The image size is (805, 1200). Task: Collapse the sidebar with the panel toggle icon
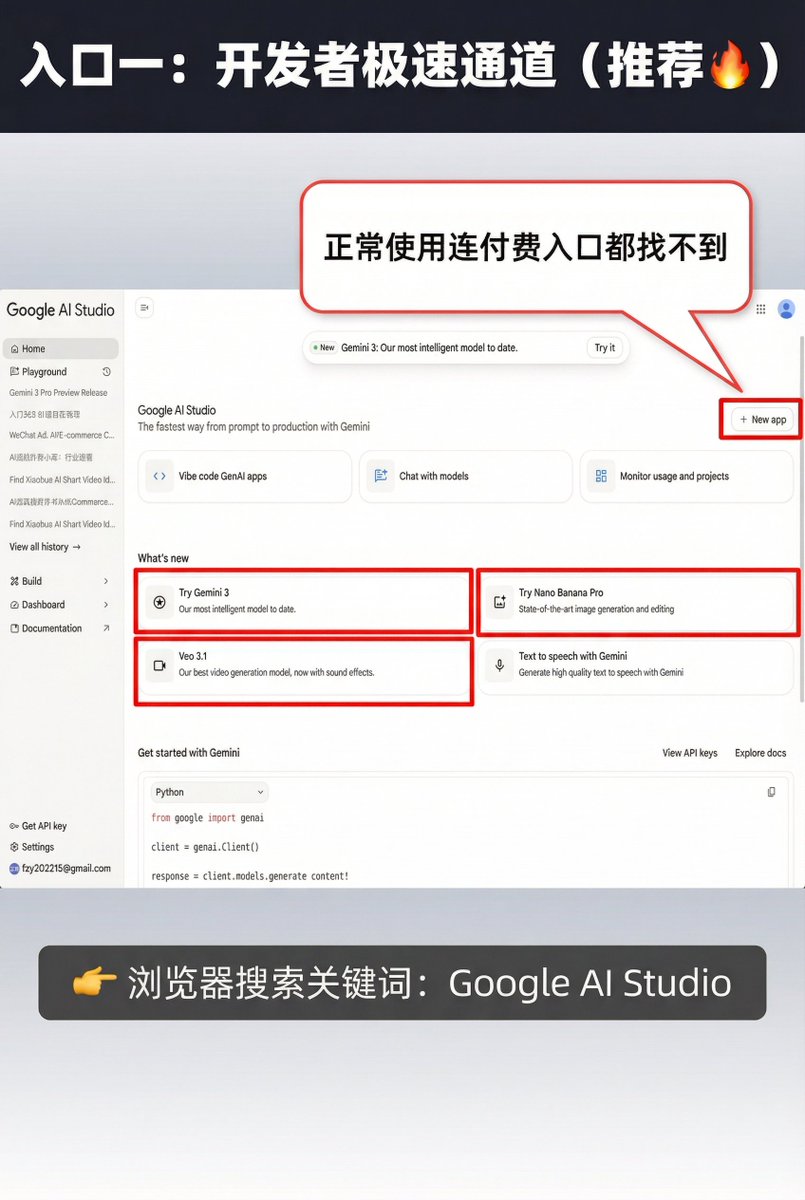coord(145,308)
